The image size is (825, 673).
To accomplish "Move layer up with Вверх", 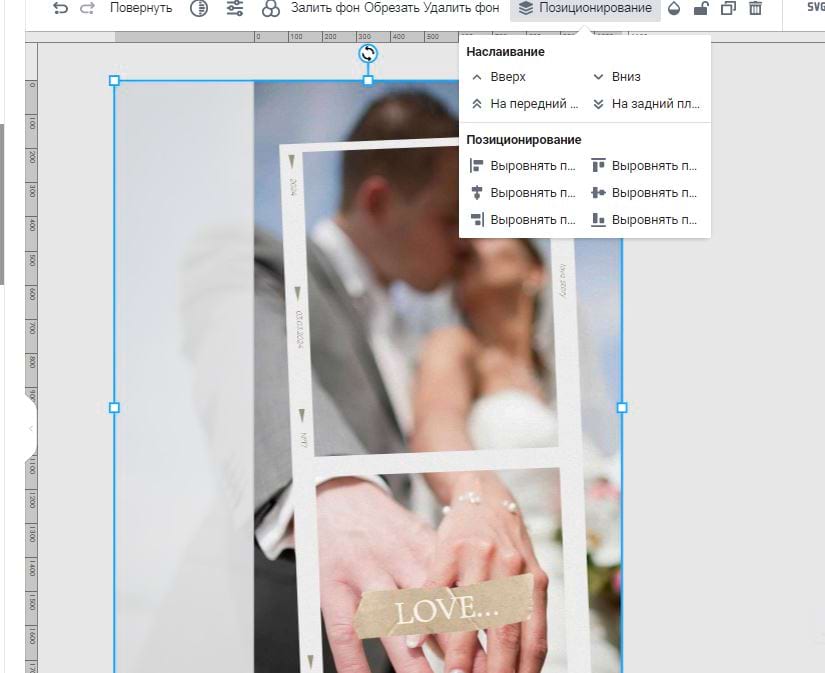I will (x=498, y=77).
